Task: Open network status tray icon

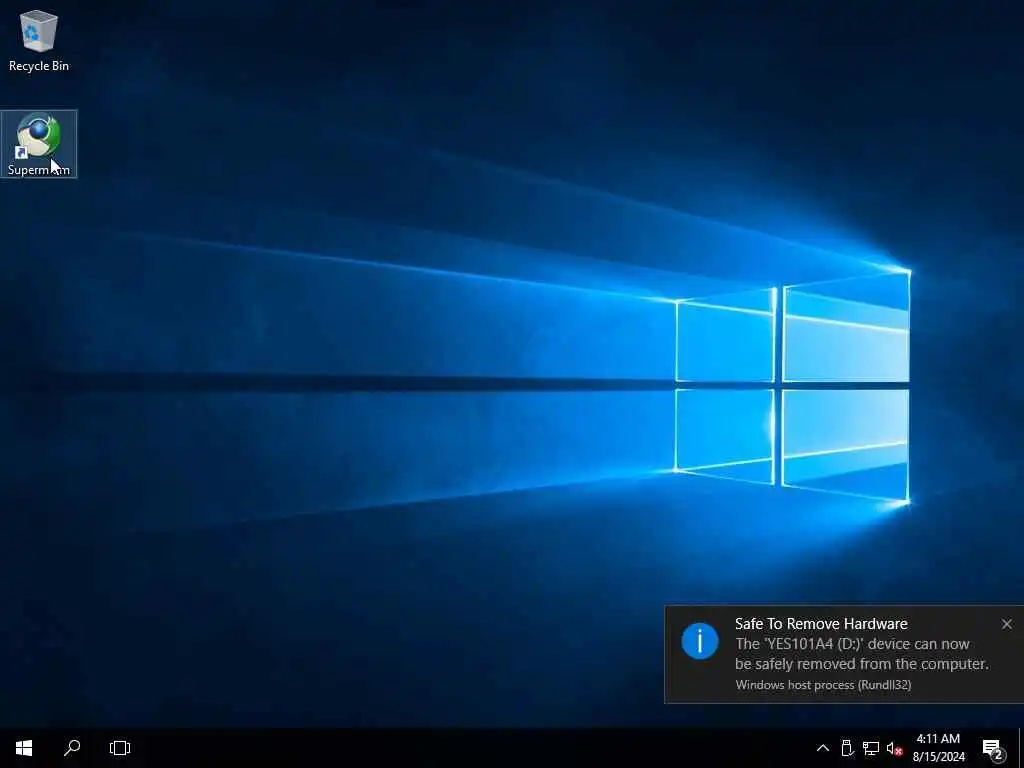Action: 871,748
